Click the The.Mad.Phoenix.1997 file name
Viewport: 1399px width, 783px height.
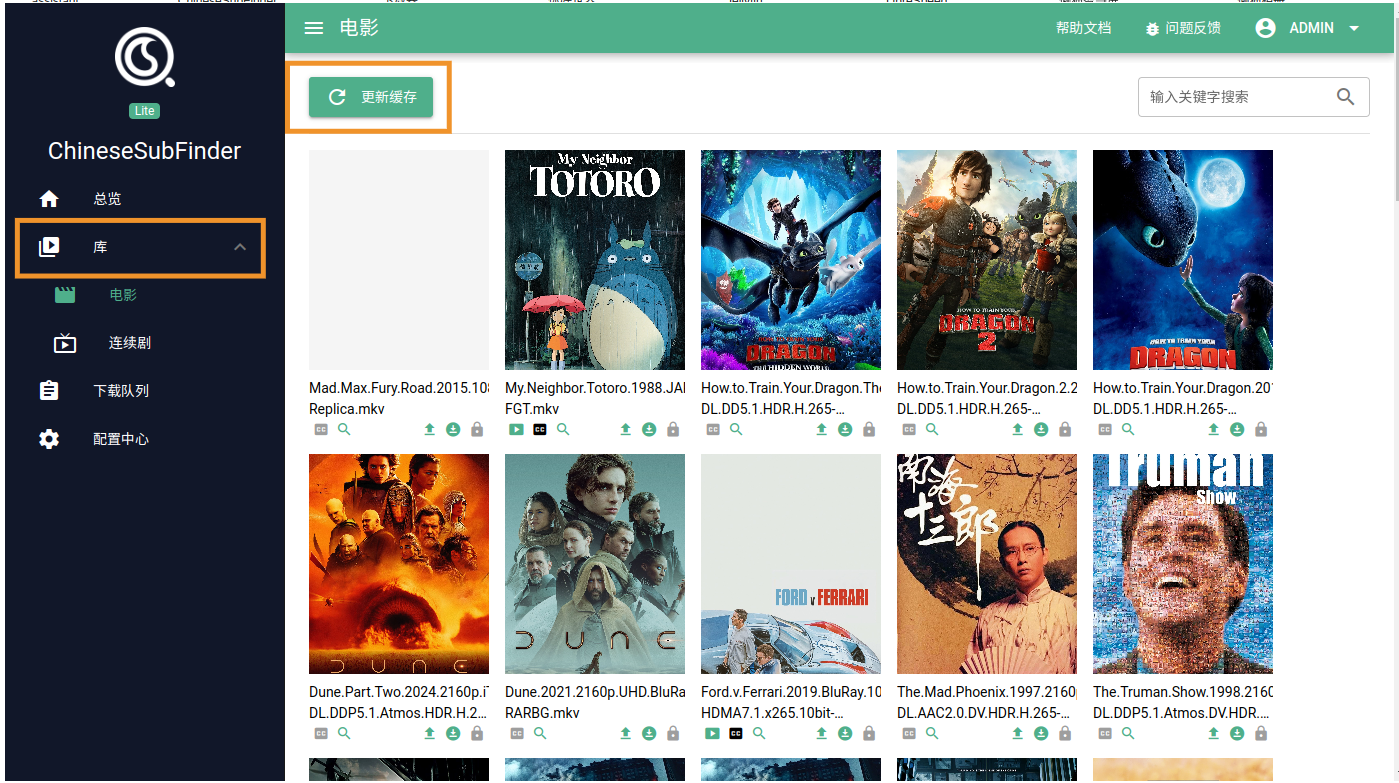click(987, 702)
